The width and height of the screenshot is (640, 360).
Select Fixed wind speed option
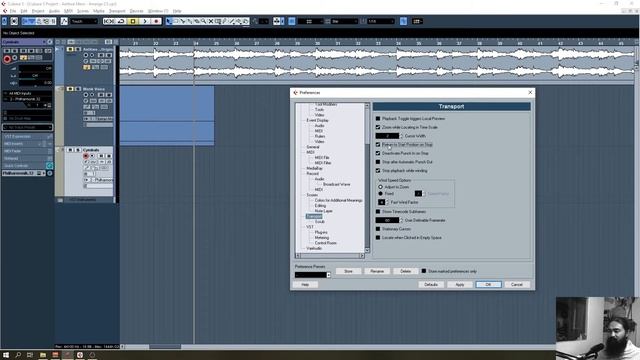tap(380, 193)
